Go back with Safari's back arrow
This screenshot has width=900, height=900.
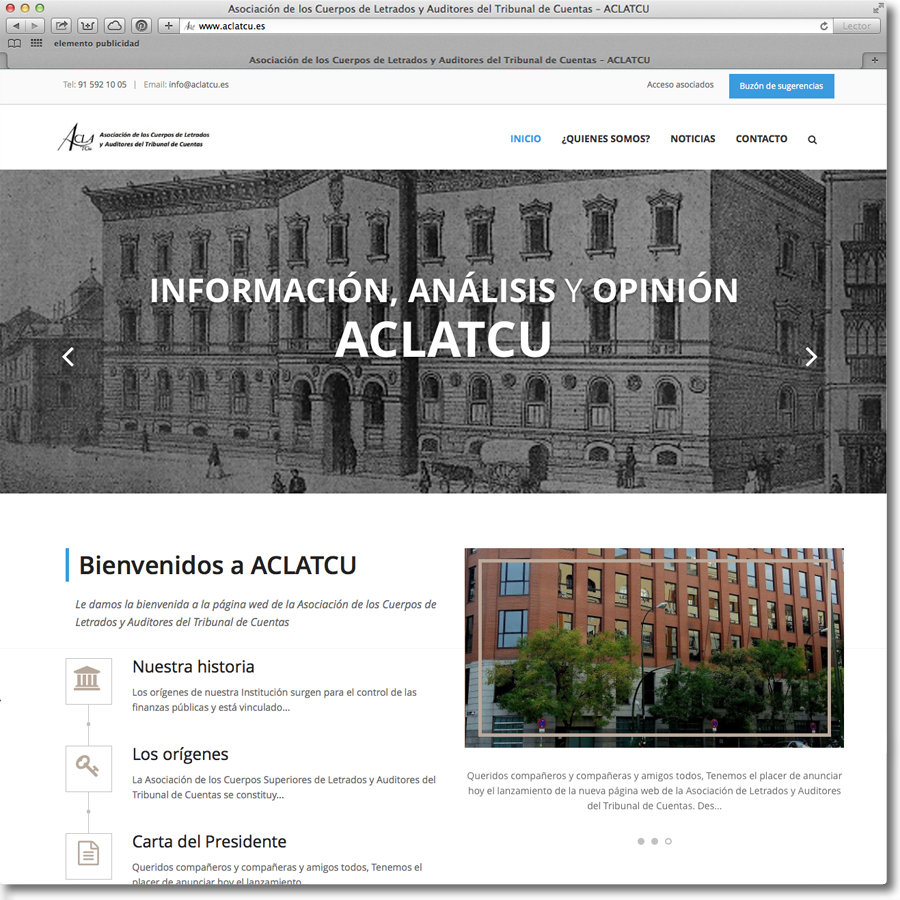[16, 26]
